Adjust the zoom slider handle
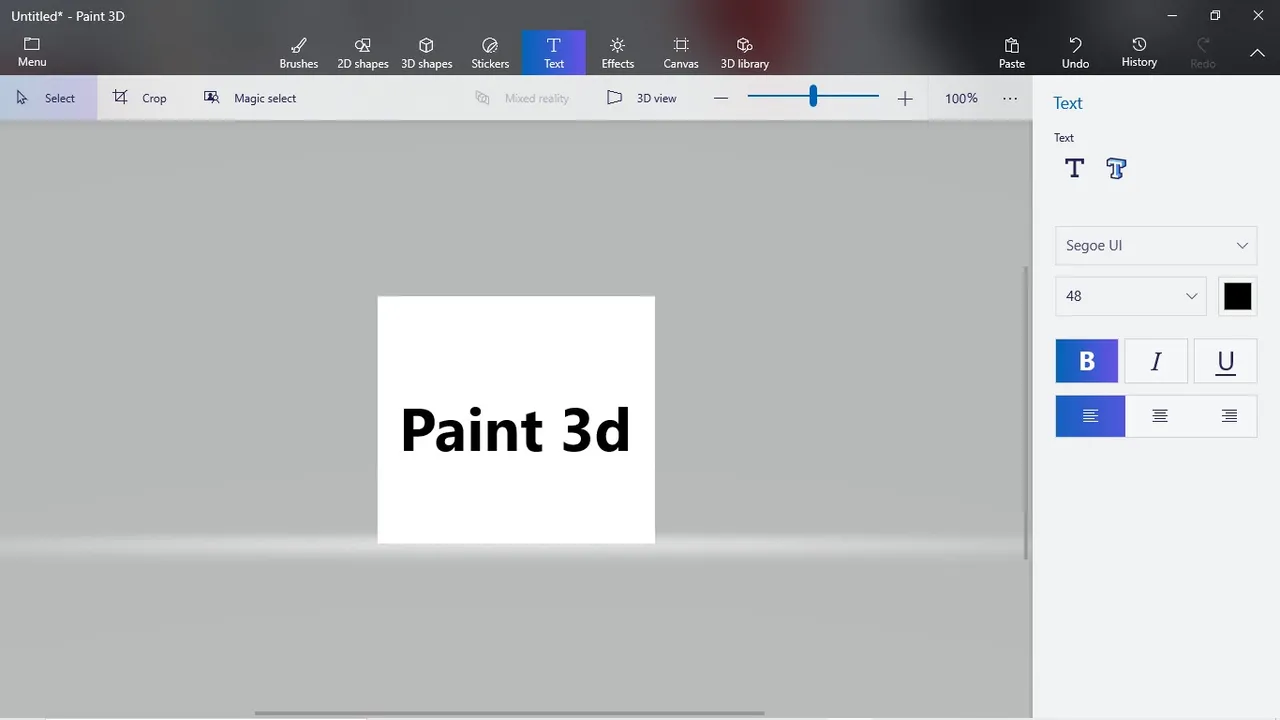This screenshot has width=1280, height=720. [813, 96]
